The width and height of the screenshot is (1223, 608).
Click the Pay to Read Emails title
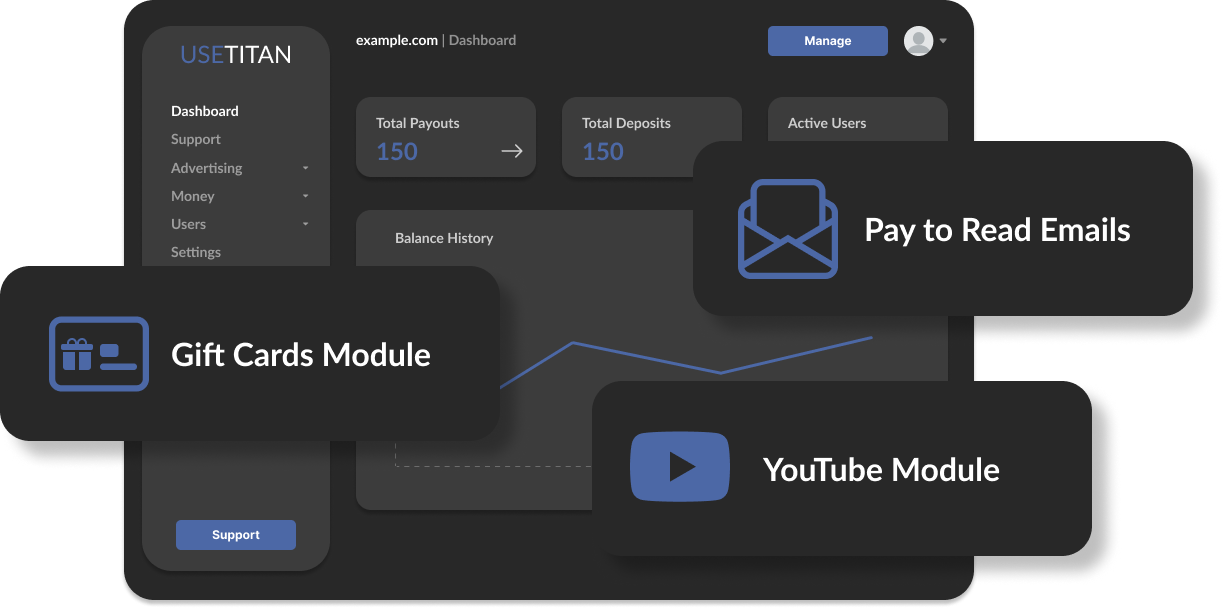coord(997,230)
